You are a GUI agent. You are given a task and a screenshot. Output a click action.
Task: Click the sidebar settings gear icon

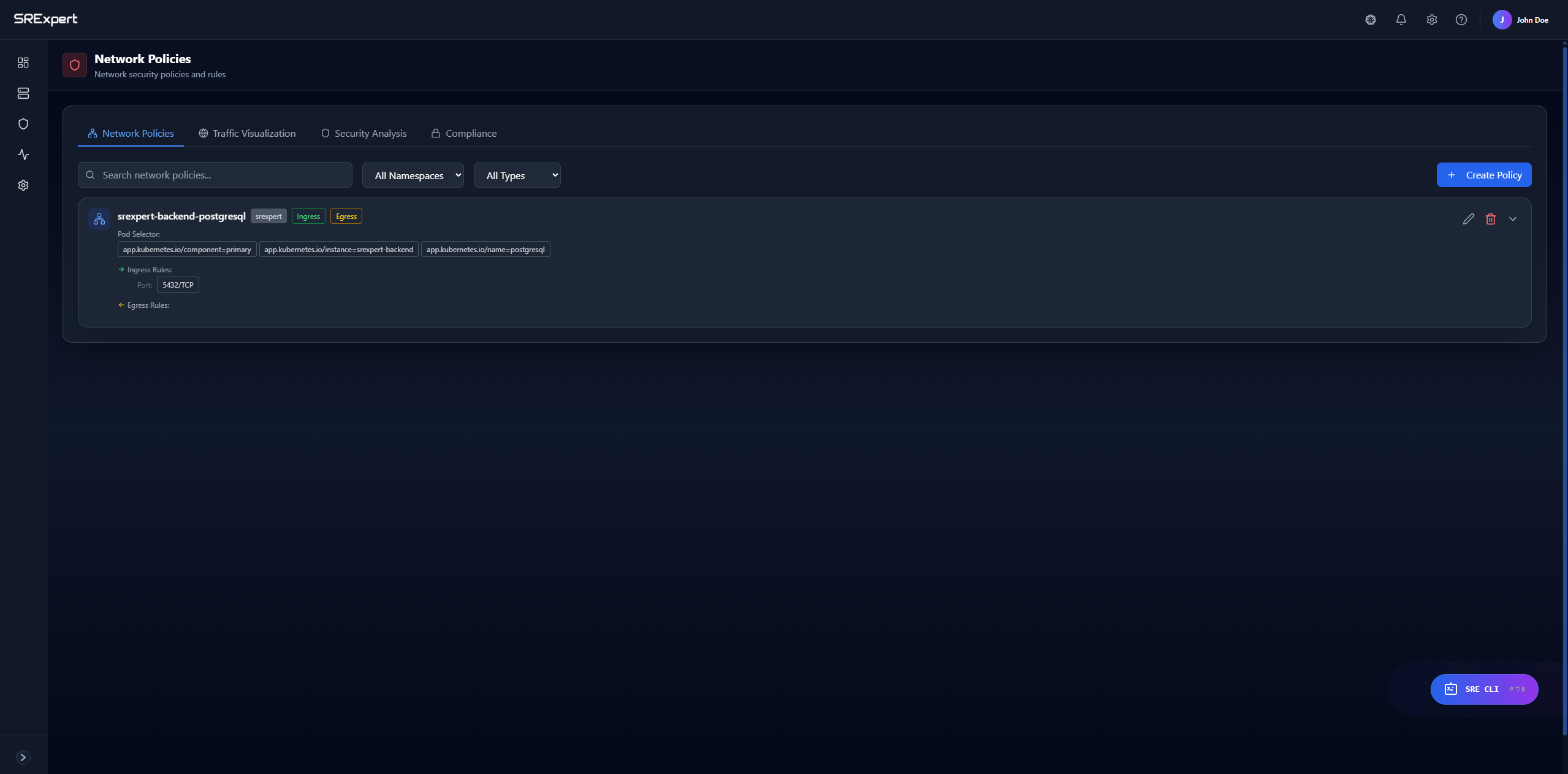(x=23, y=185)
